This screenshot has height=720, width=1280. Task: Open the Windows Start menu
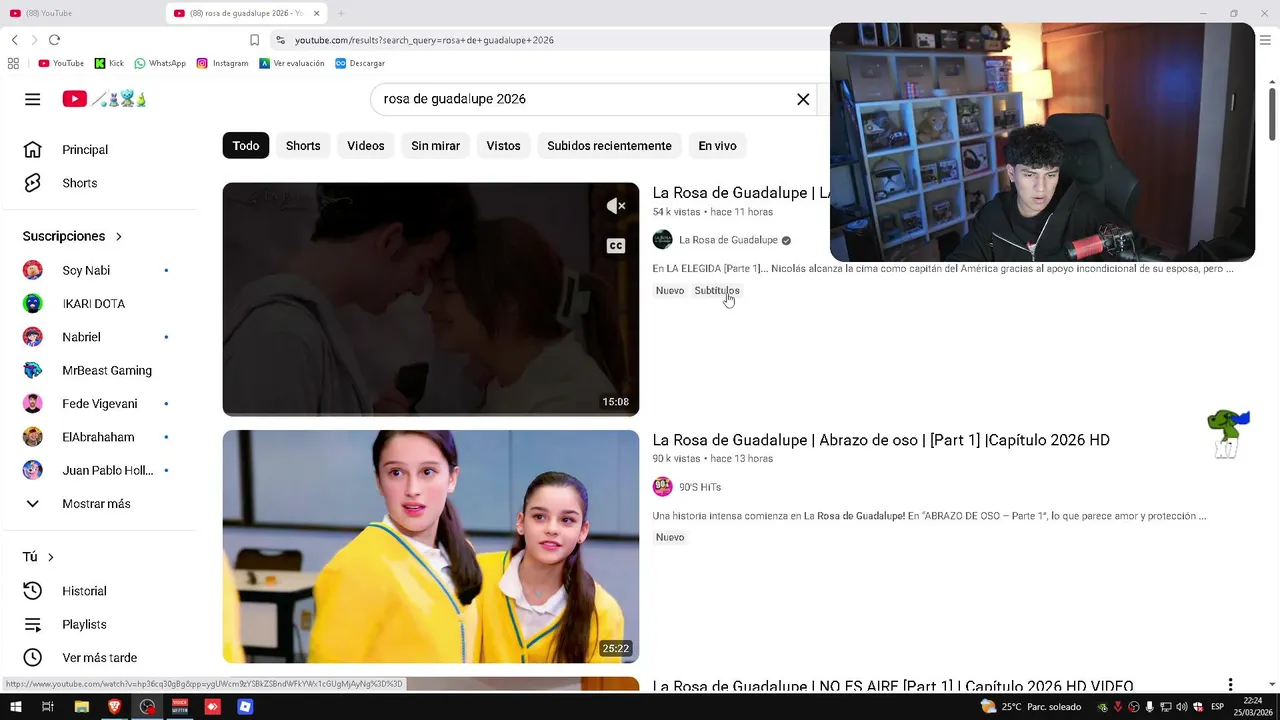[x=14, y=707]
